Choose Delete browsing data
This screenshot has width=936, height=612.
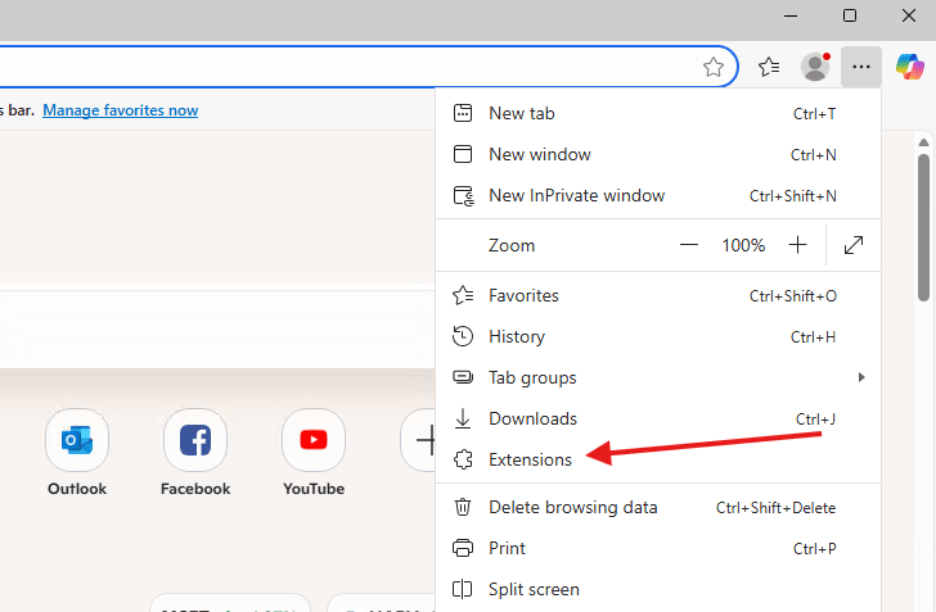(572, 507)
